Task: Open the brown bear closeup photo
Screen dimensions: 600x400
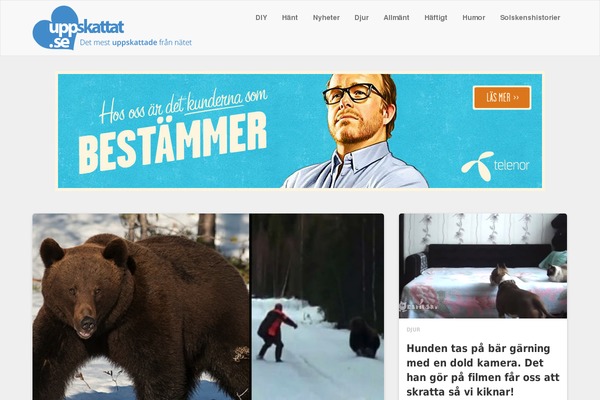Action: coord(141,307)
